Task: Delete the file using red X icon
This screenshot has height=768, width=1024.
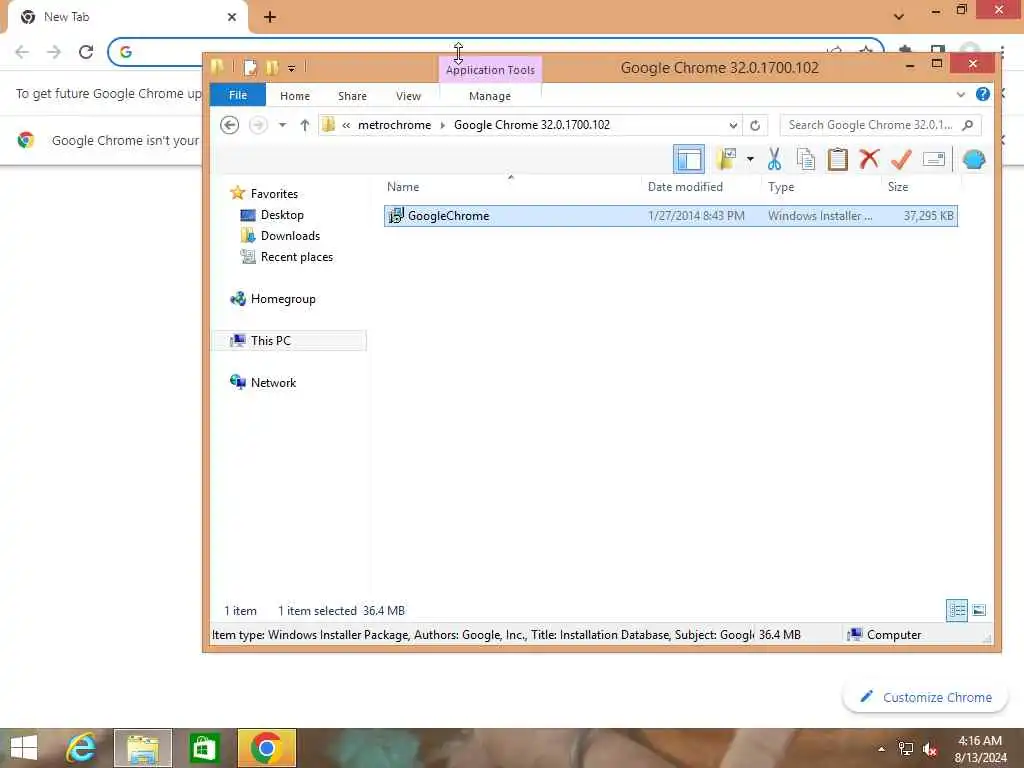Action: click(869, 159)
